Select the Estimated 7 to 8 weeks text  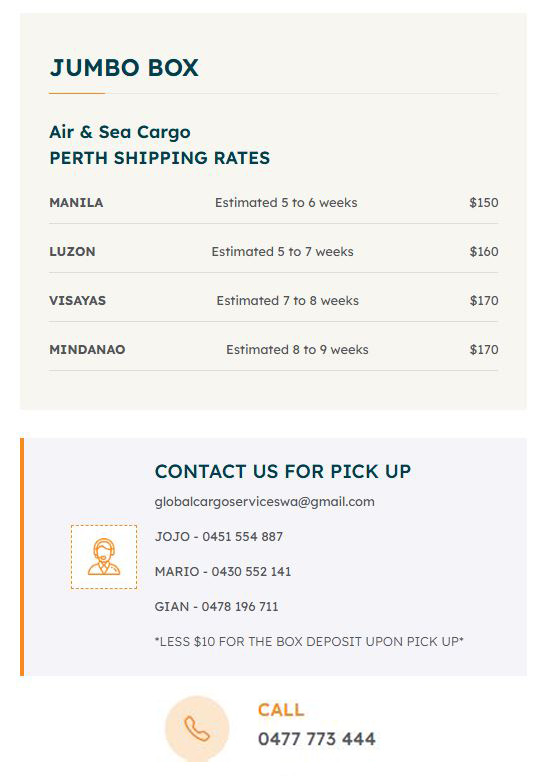point(287,300)
